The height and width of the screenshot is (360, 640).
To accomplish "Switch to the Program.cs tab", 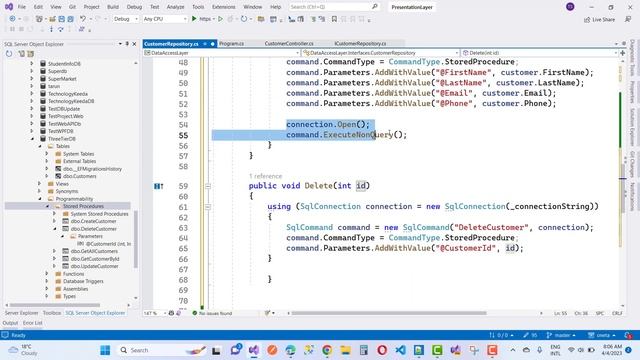I will pyautogui.click(x=231, y=43).
